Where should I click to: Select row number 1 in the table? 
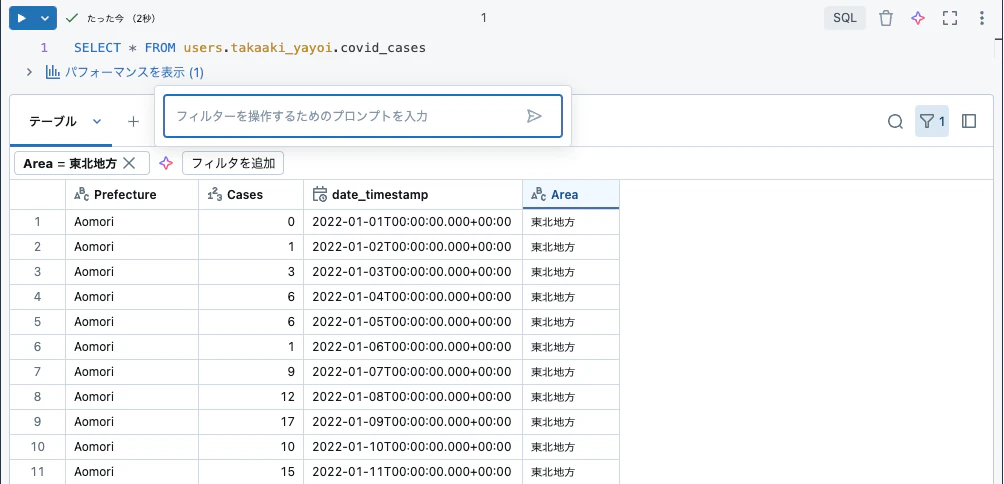tap(38, 222)
